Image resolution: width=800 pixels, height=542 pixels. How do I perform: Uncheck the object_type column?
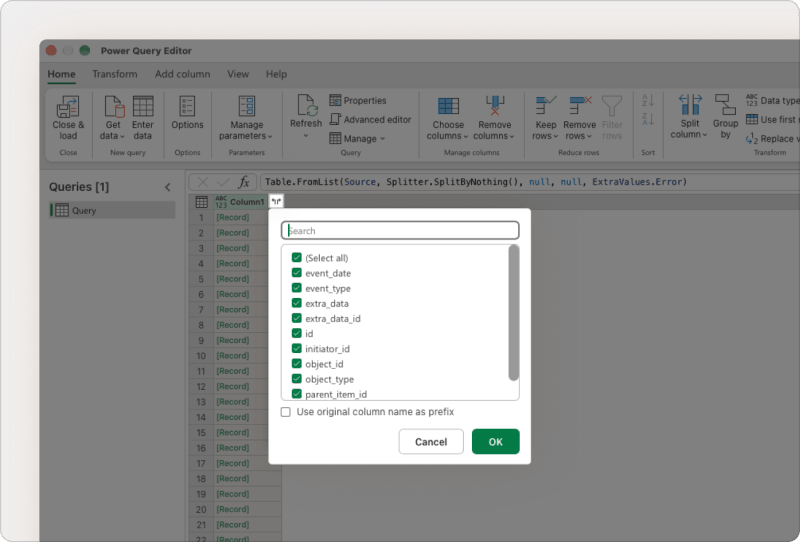coord(296,379)
